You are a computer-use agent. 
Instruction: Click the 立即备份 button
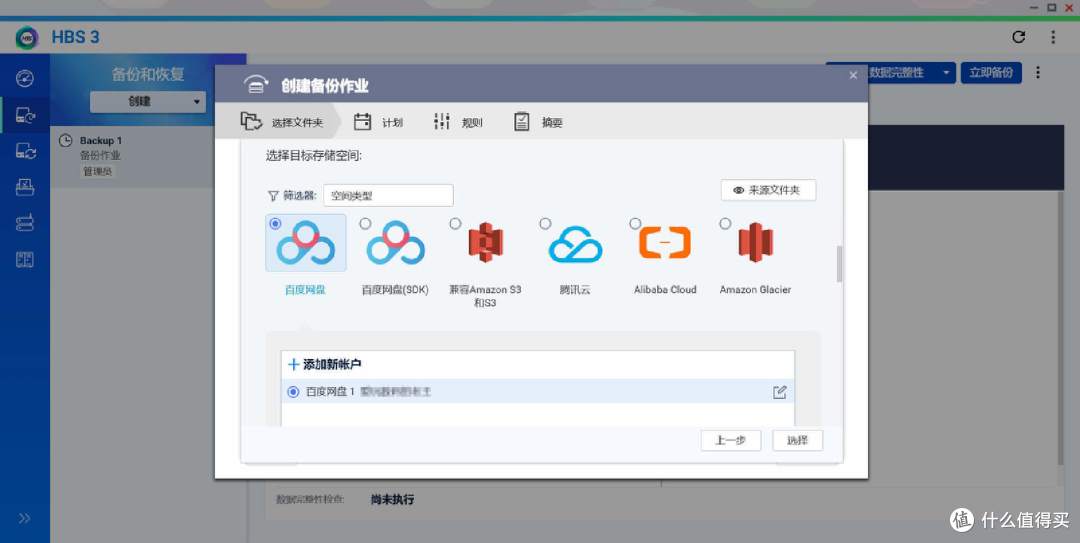pyautogui.click(x=991, y=72)
